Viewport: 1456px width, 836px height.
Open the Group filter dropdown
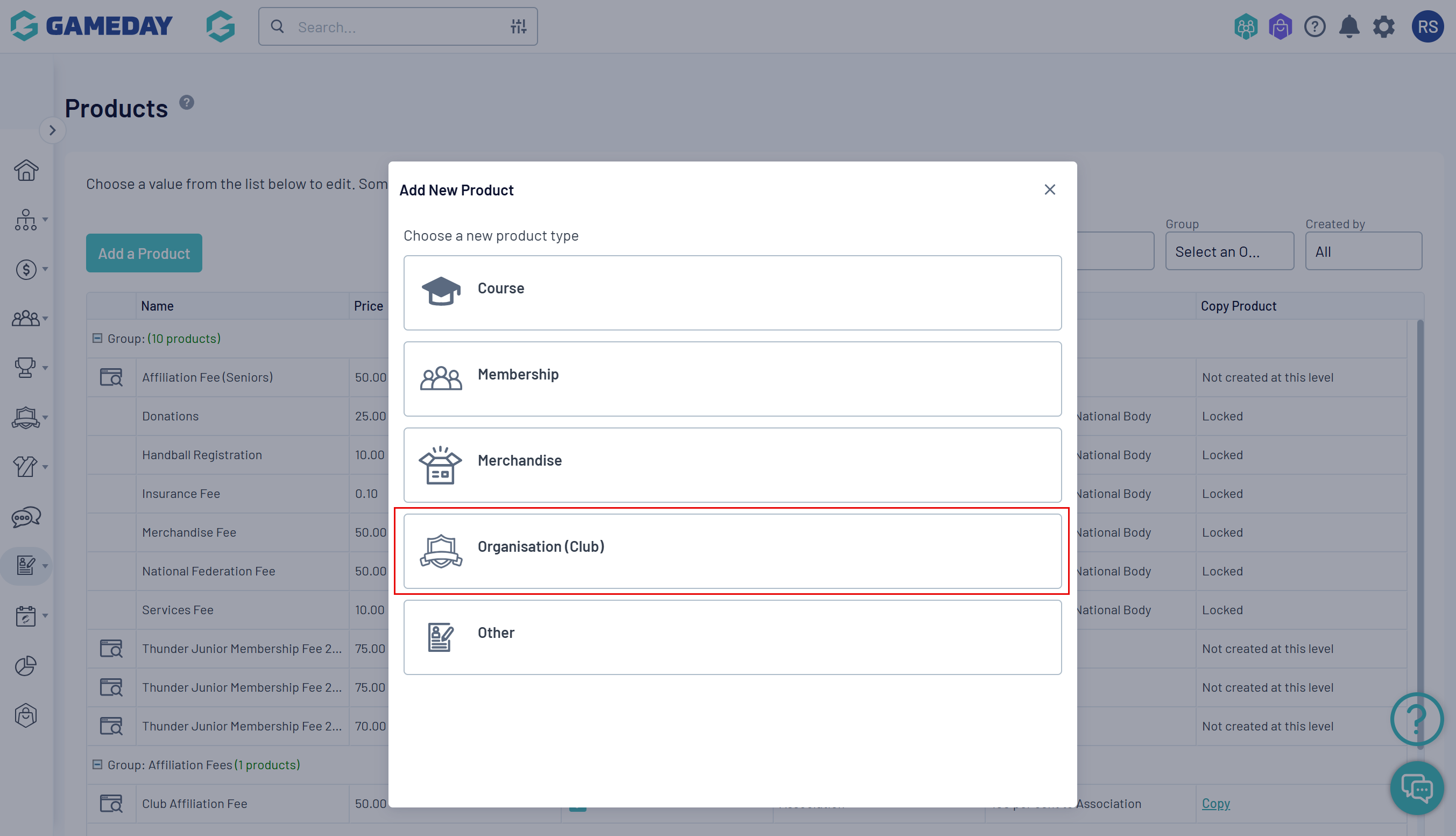[x=1229, y=251]
